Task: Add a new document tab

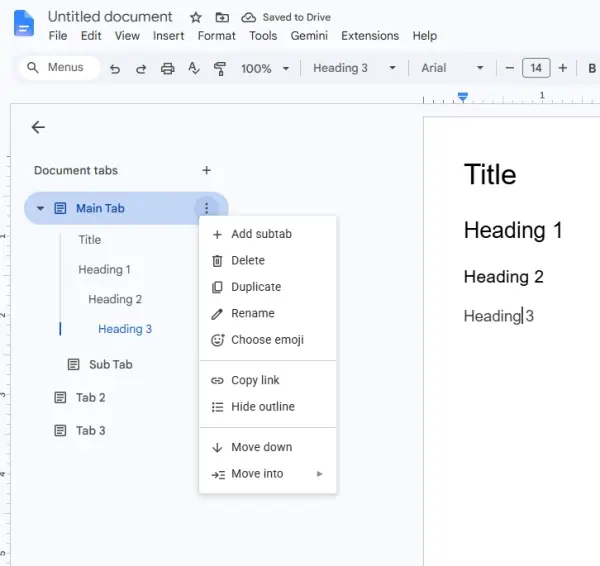Action: click(206, 170)
